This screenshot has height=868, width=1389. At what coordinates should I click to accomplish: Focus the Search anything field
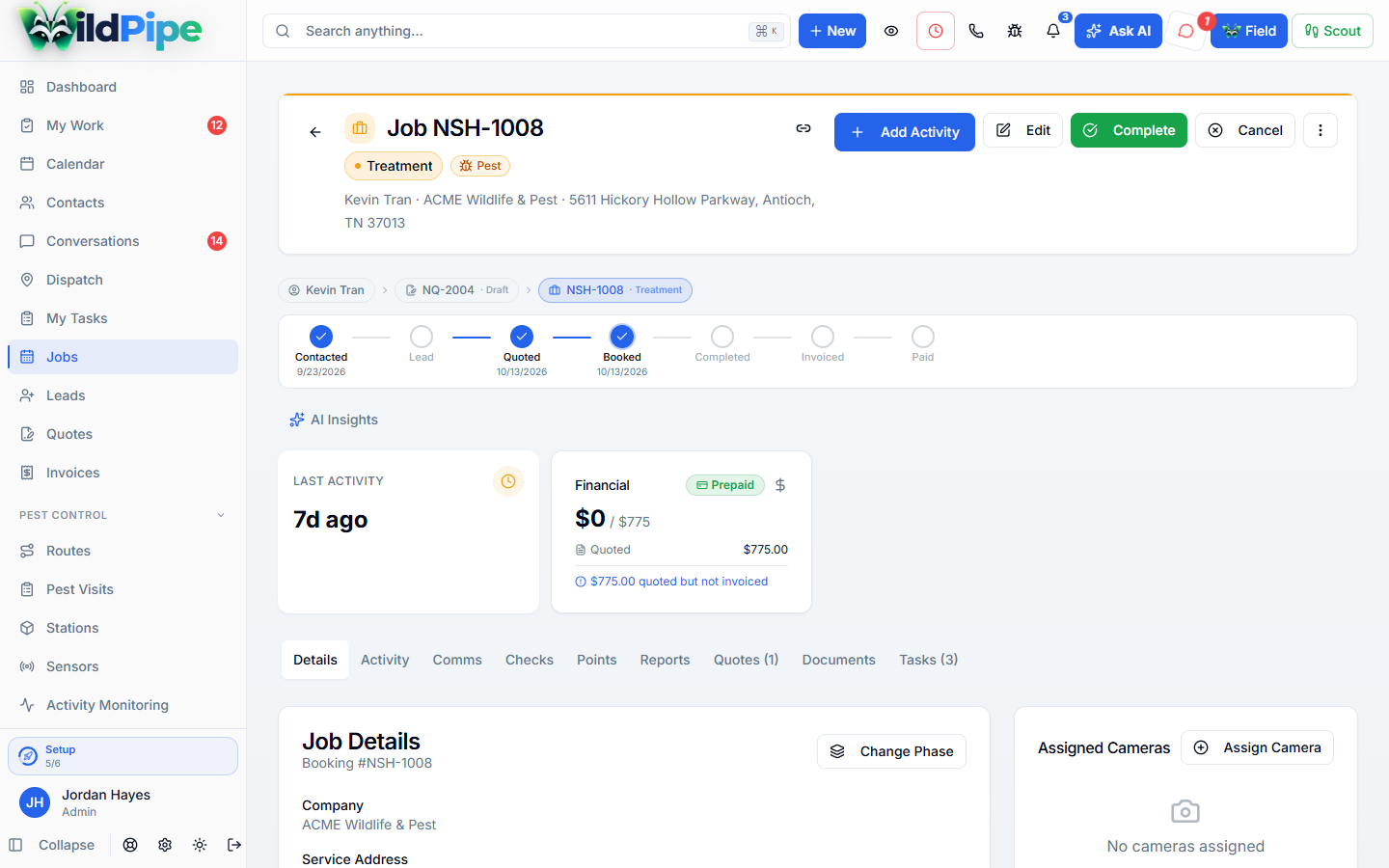527,31
